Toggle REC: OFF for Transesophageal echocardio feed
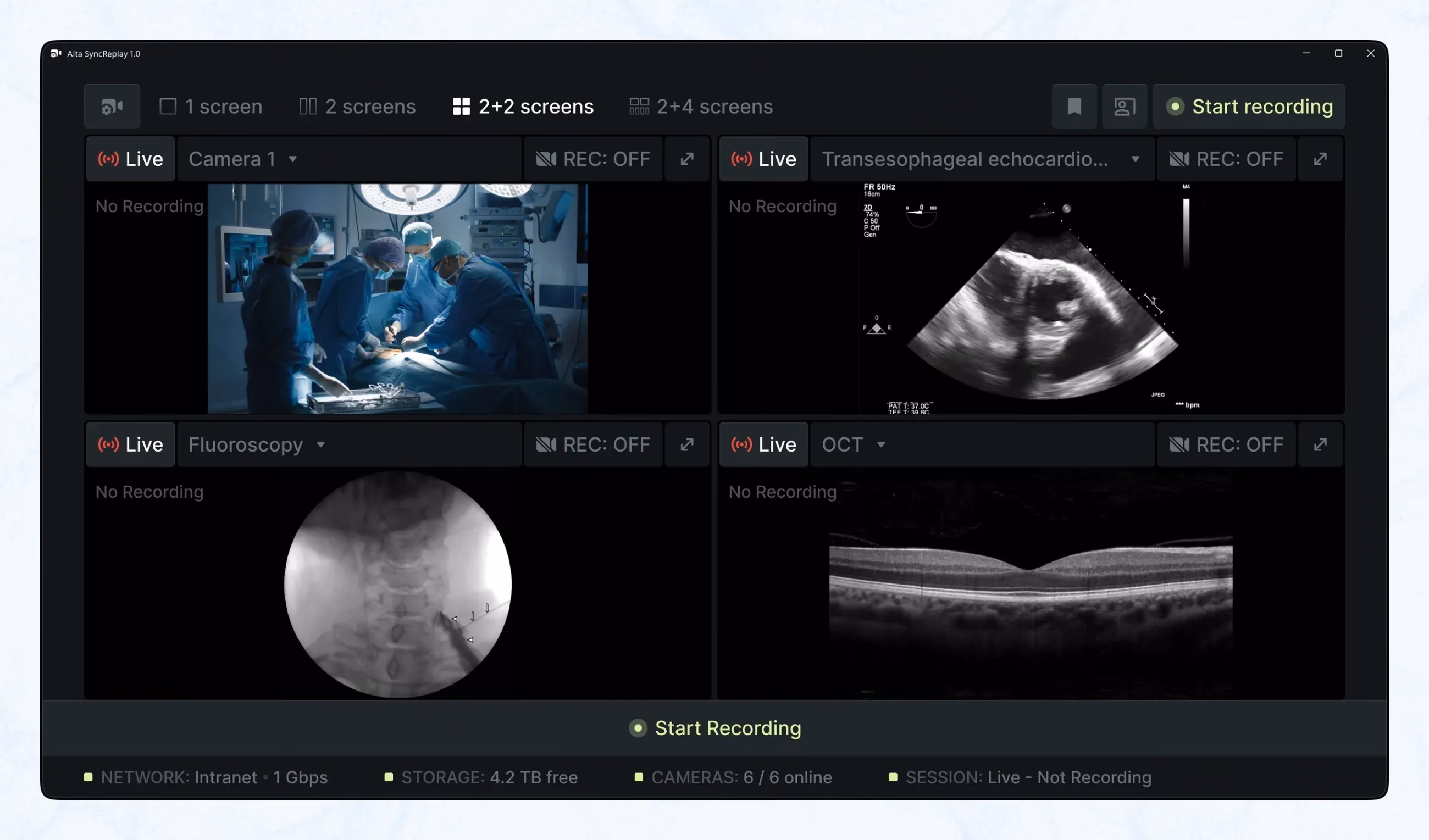This screenshot has height=840, width=1429. click(x=1226, y=159)
